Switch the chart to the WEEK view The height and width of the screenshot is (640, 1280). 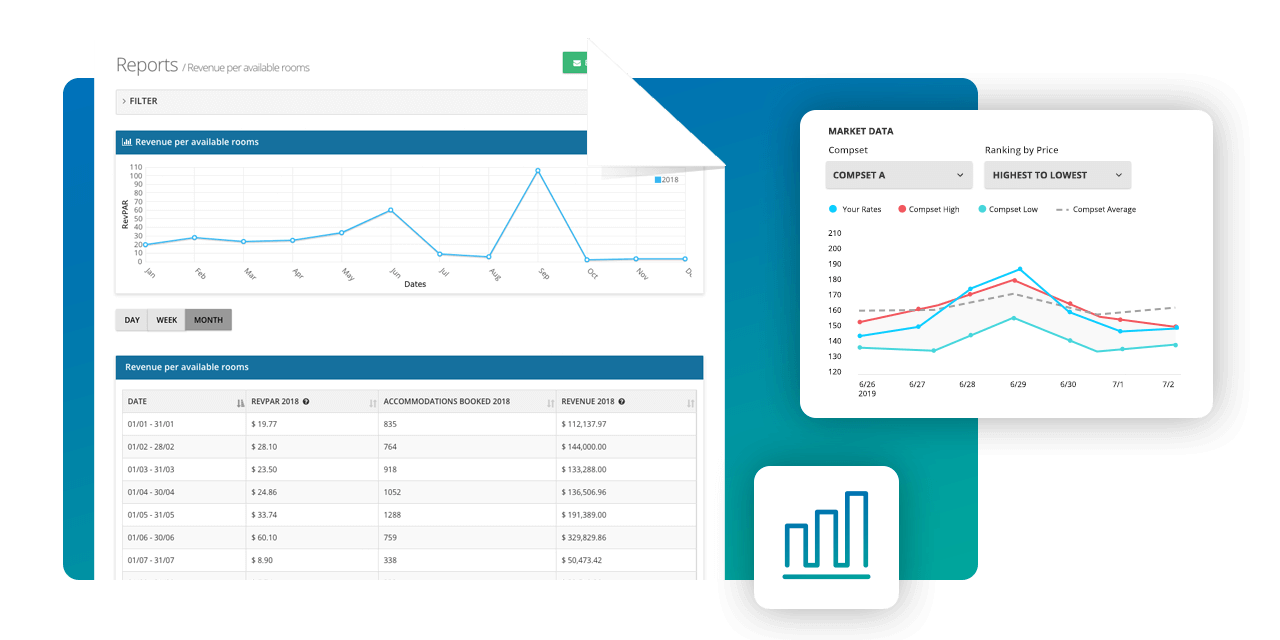[167, 320]
